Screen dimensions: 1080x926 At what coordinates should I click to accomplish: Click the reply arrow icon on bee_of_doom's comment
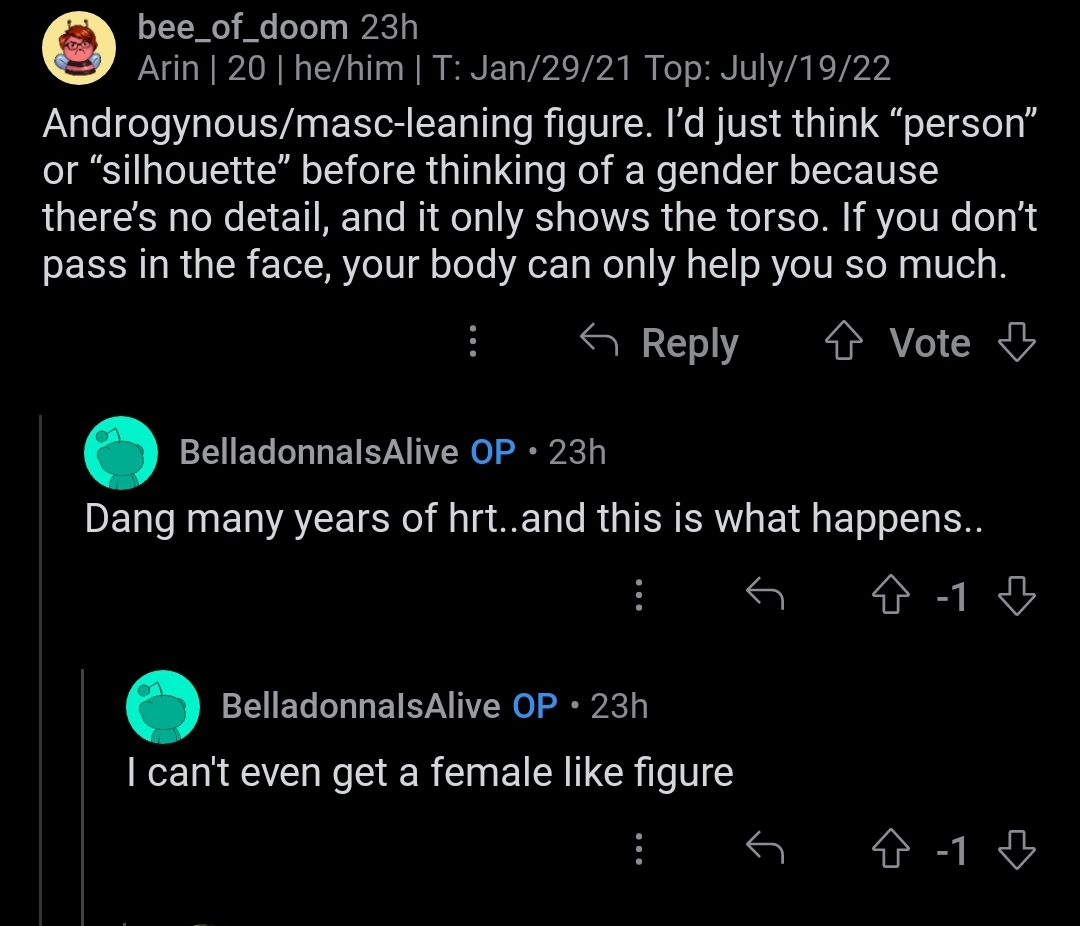pyautogui.click(x=599, y=340)
